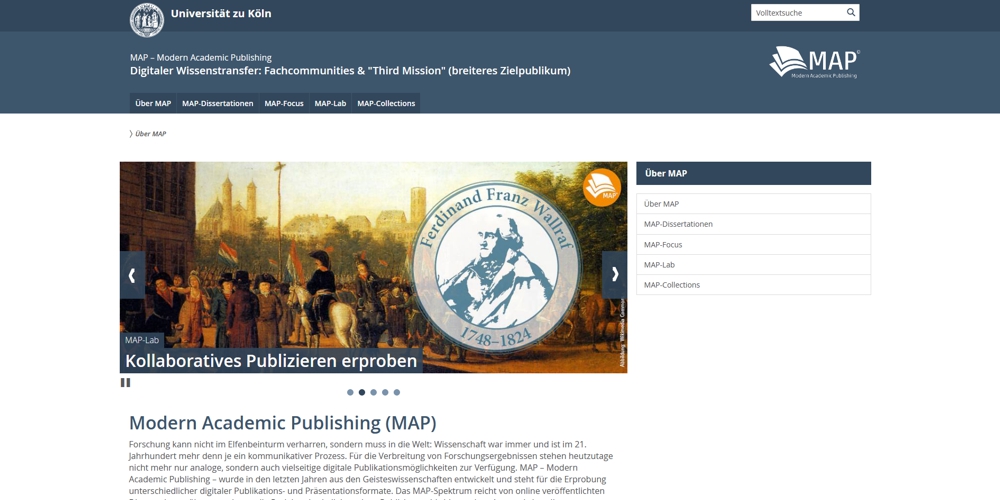Select the fifth slider dot

[x=397, y=392]
